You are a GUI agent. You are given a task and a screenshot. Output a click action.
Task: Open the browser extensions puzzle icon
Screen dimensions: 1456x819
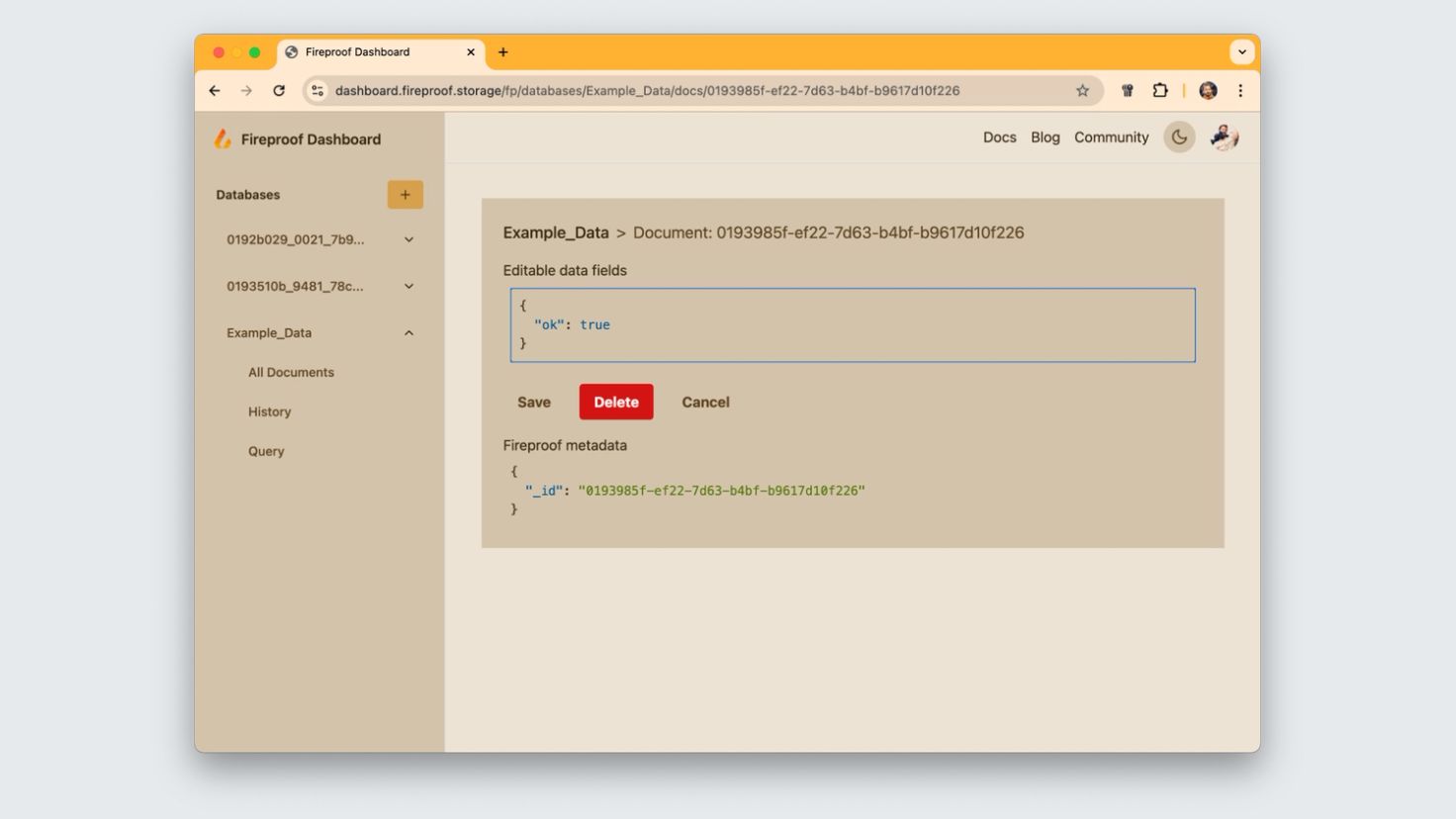pos(1160,91)
